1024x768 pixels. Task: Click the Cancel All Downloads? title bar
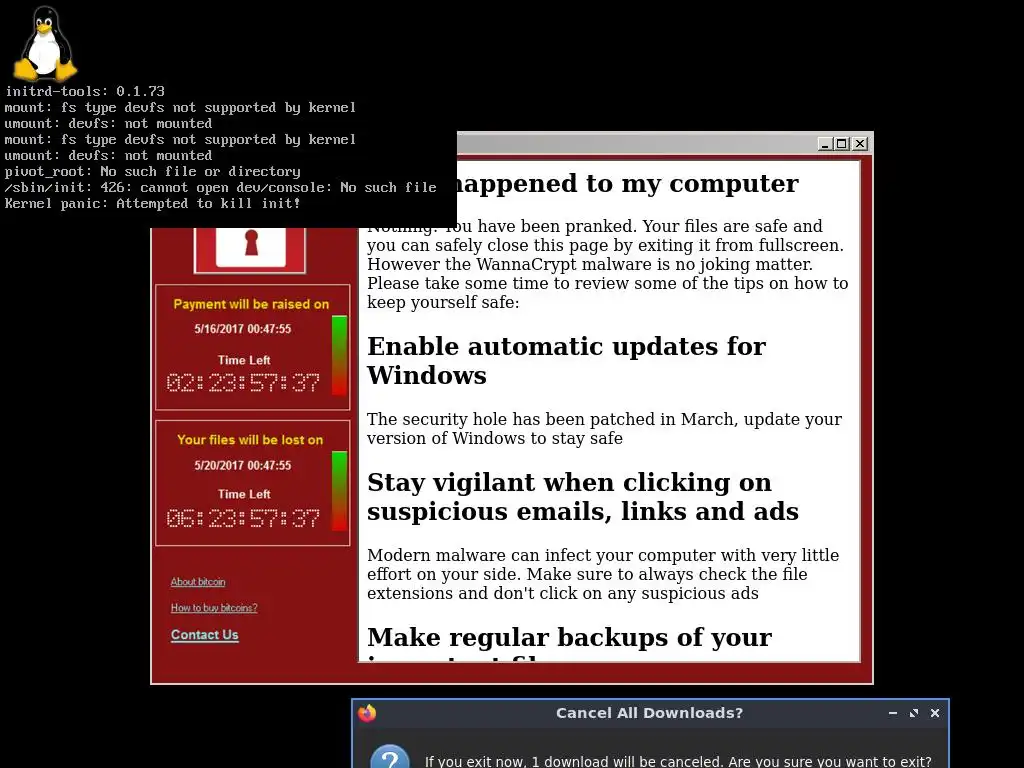(x=649, y=713)
